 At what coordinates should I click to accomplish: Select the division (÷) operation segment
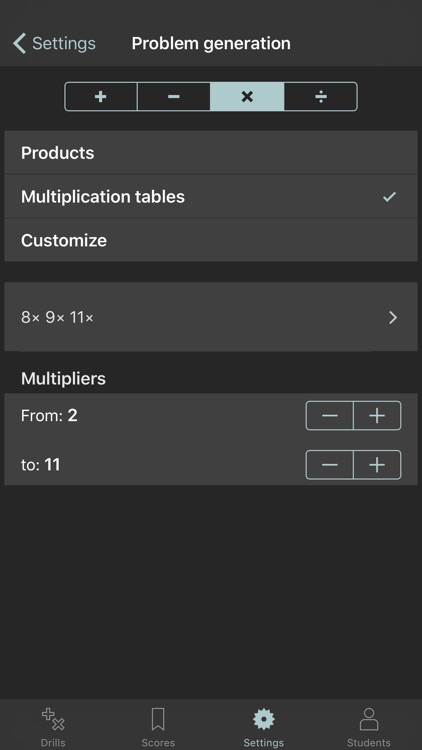[321, 97]
